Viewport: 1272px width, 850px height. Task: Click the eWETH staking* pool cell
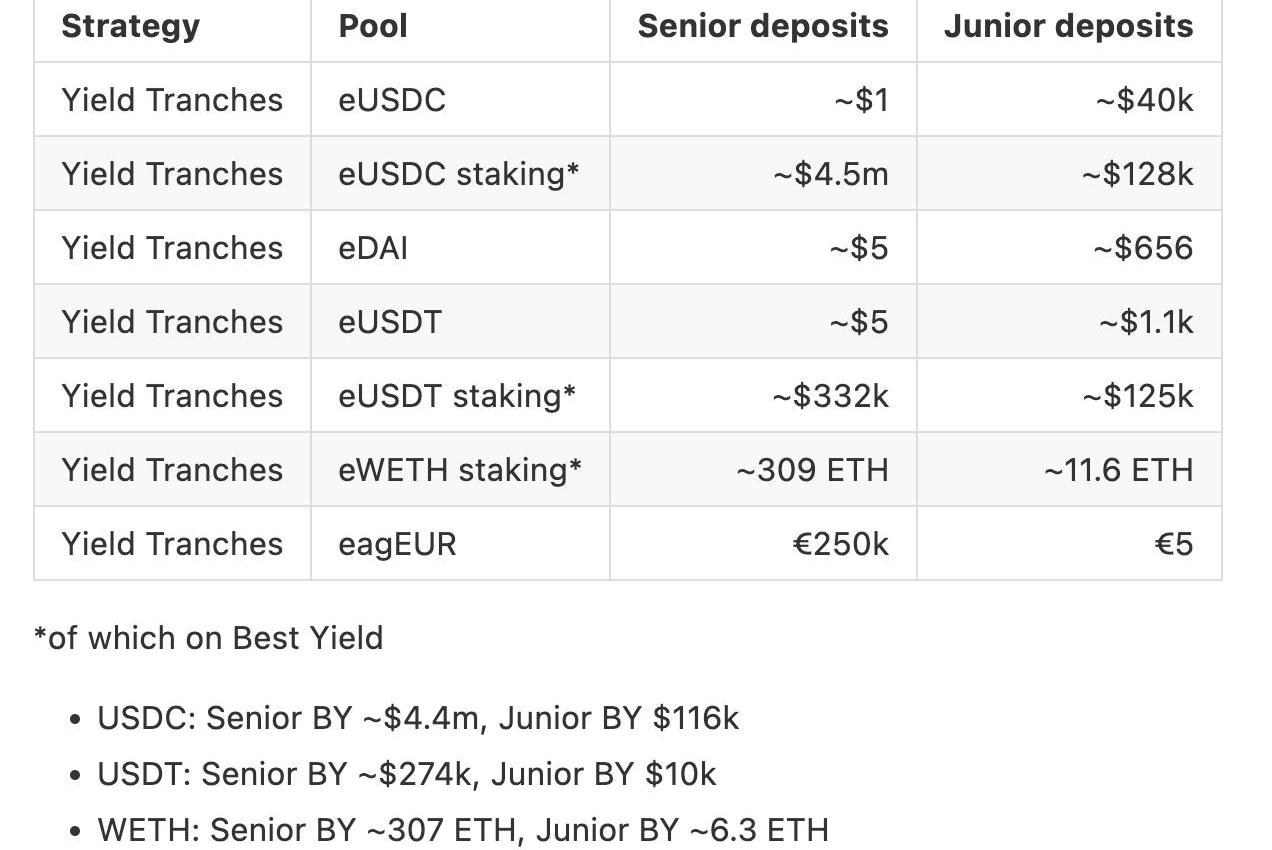pos(460,470)
